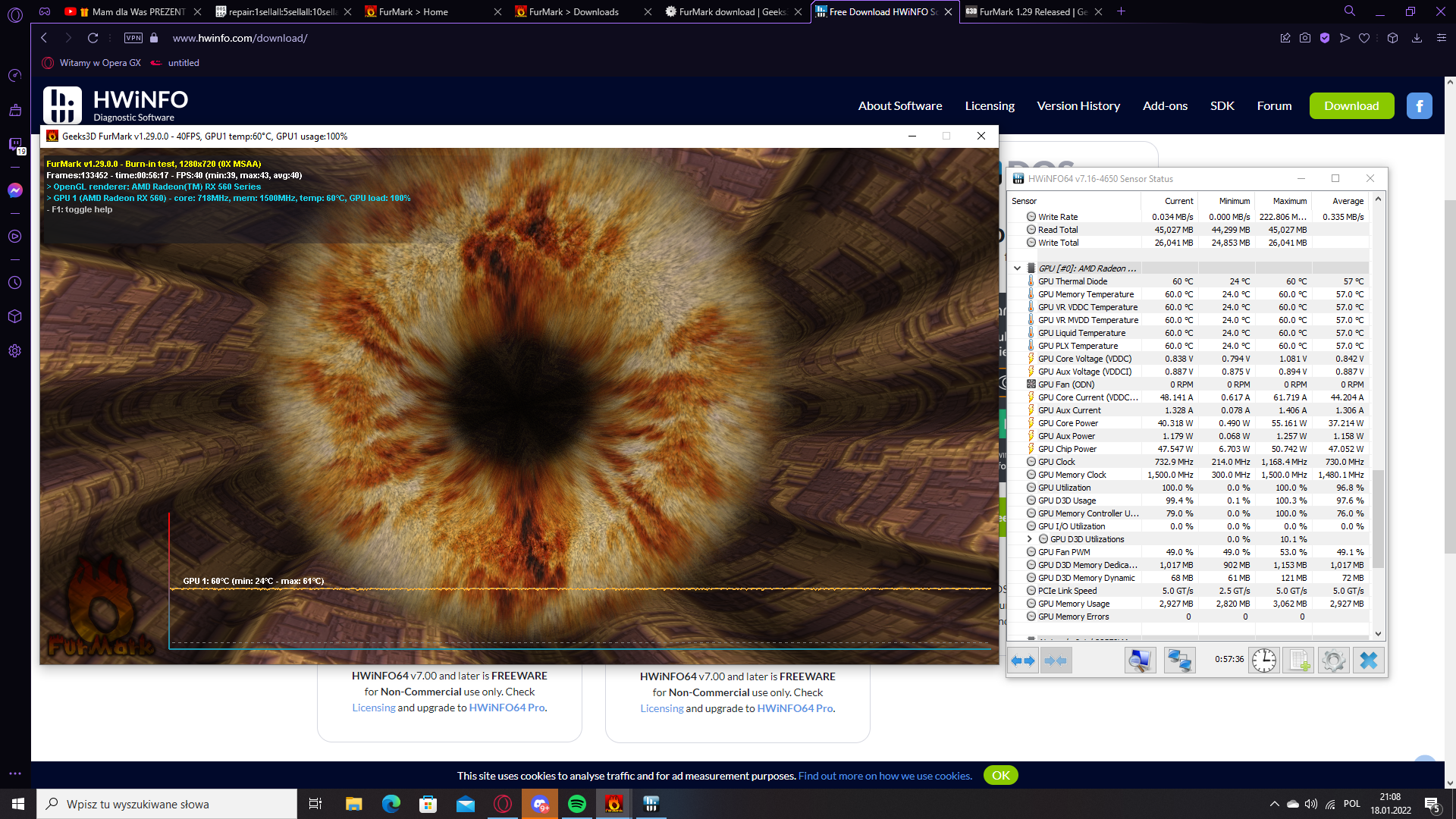Click the Windows taskbar search box
The height and width of the screenshot is (819, 1456).
tap(167, 804)
